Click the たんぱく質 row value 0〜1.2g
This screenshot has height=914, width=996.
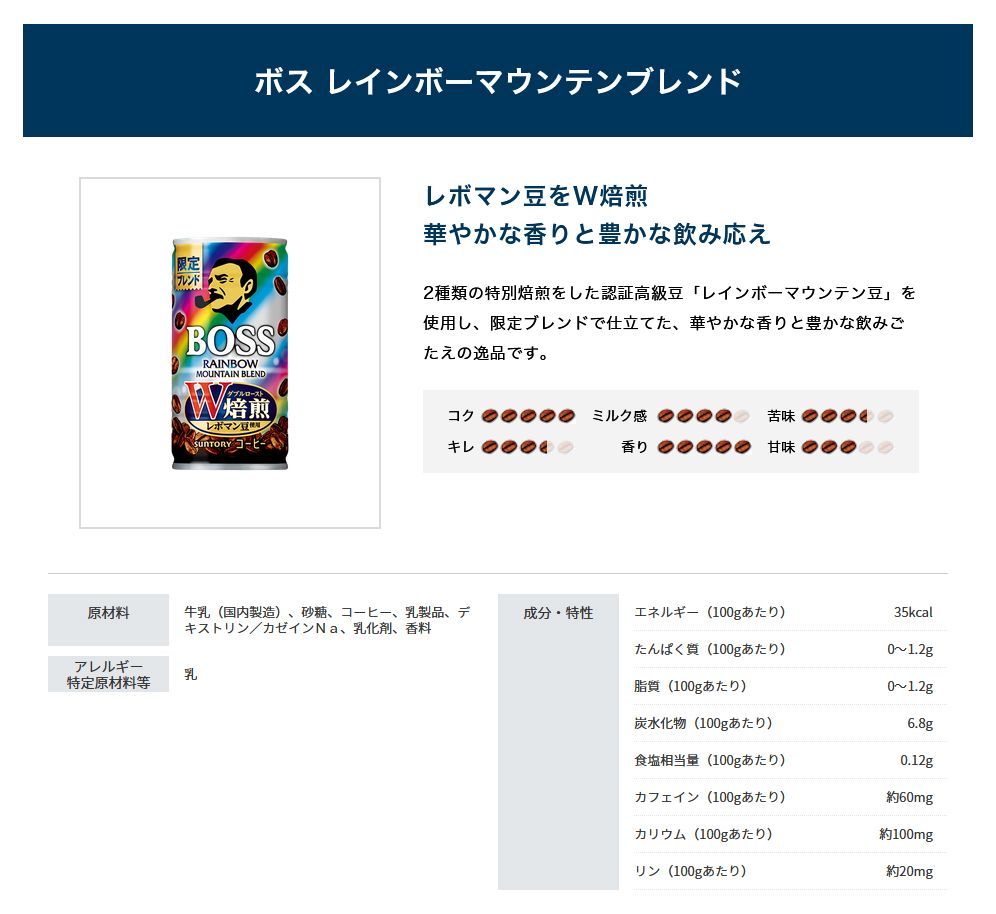point(910,649)
